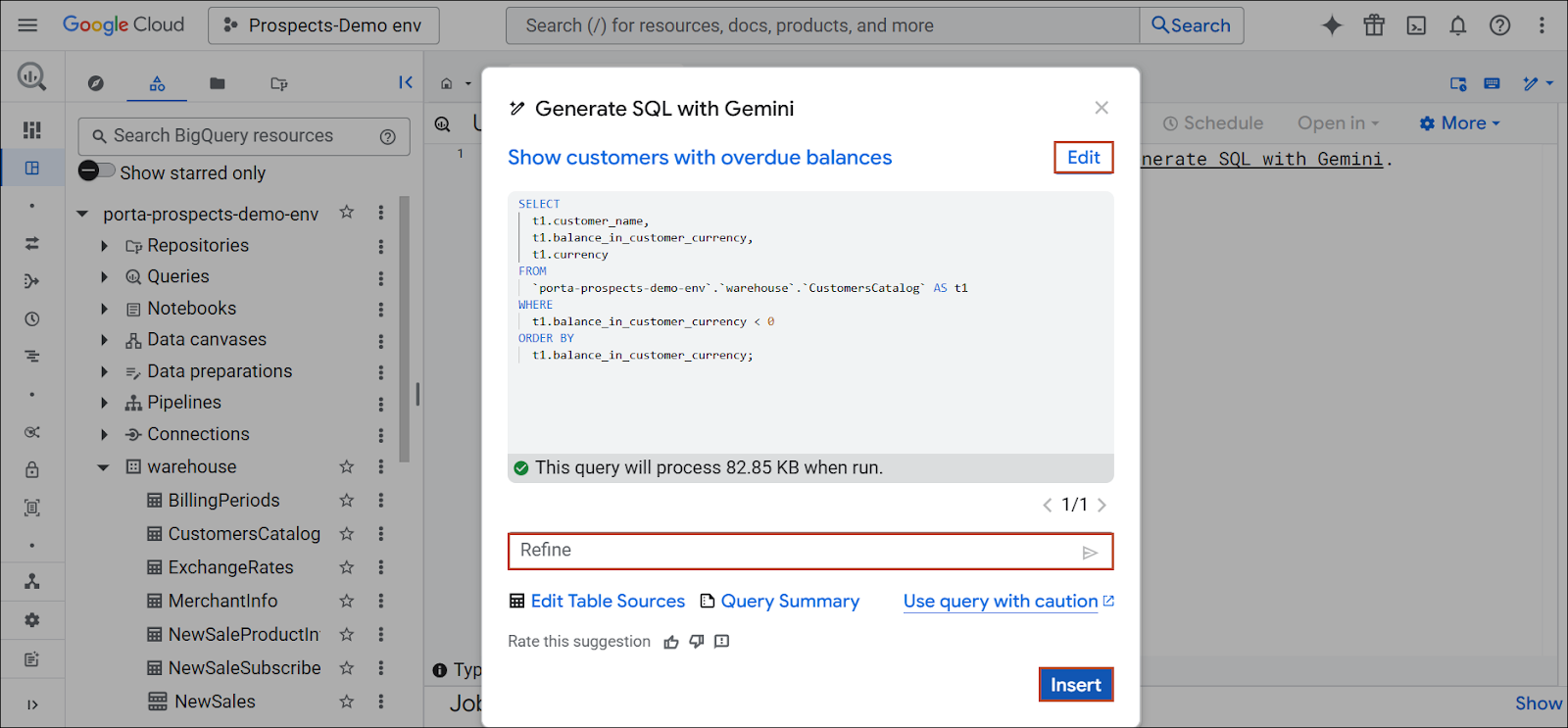The image size is (1568, 728).
Task: Activate Cloud Shell terminal icon
Action: pyautogui.click(x=1416, y=25)
